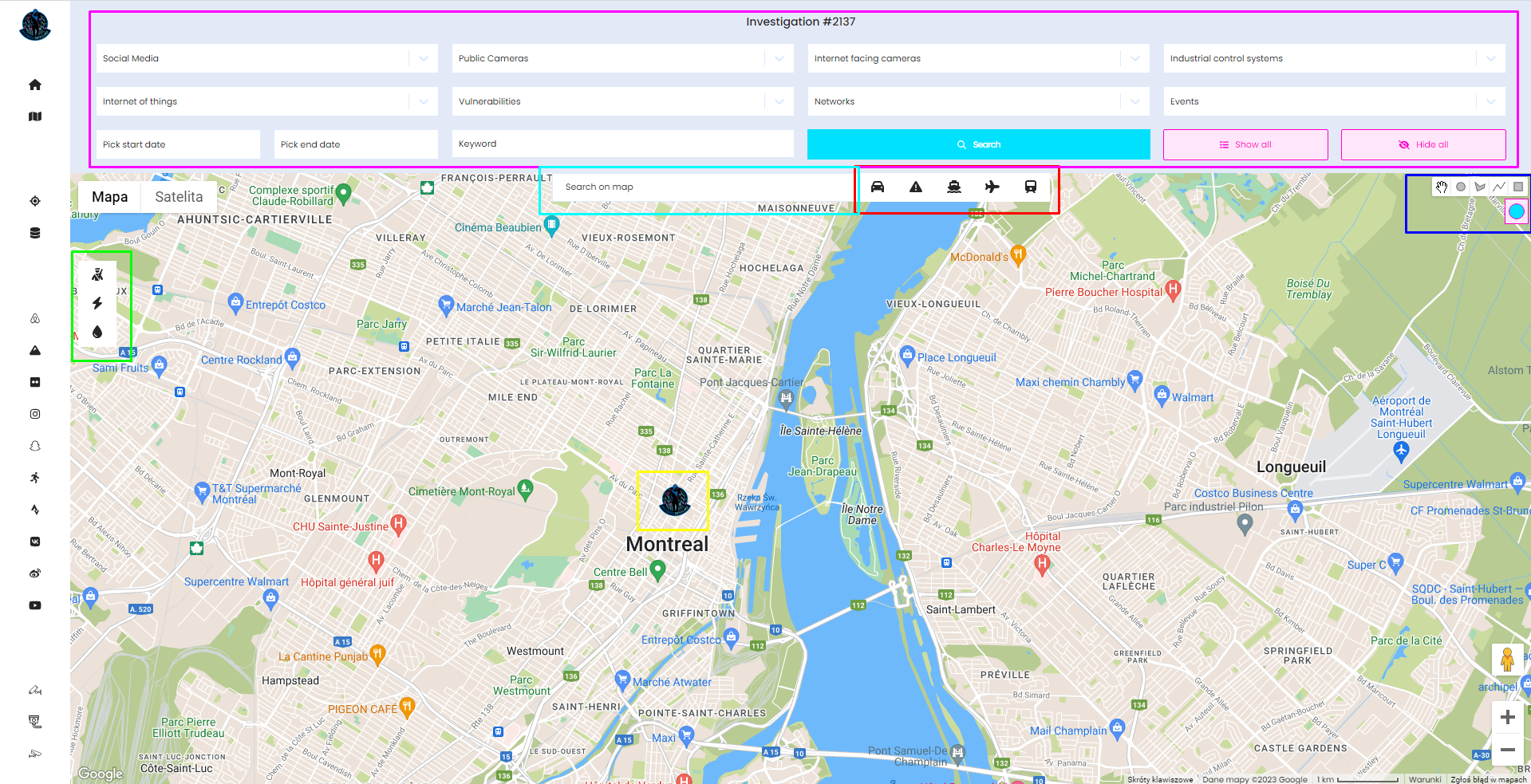Click the Hide all button

coord(1423,144)
